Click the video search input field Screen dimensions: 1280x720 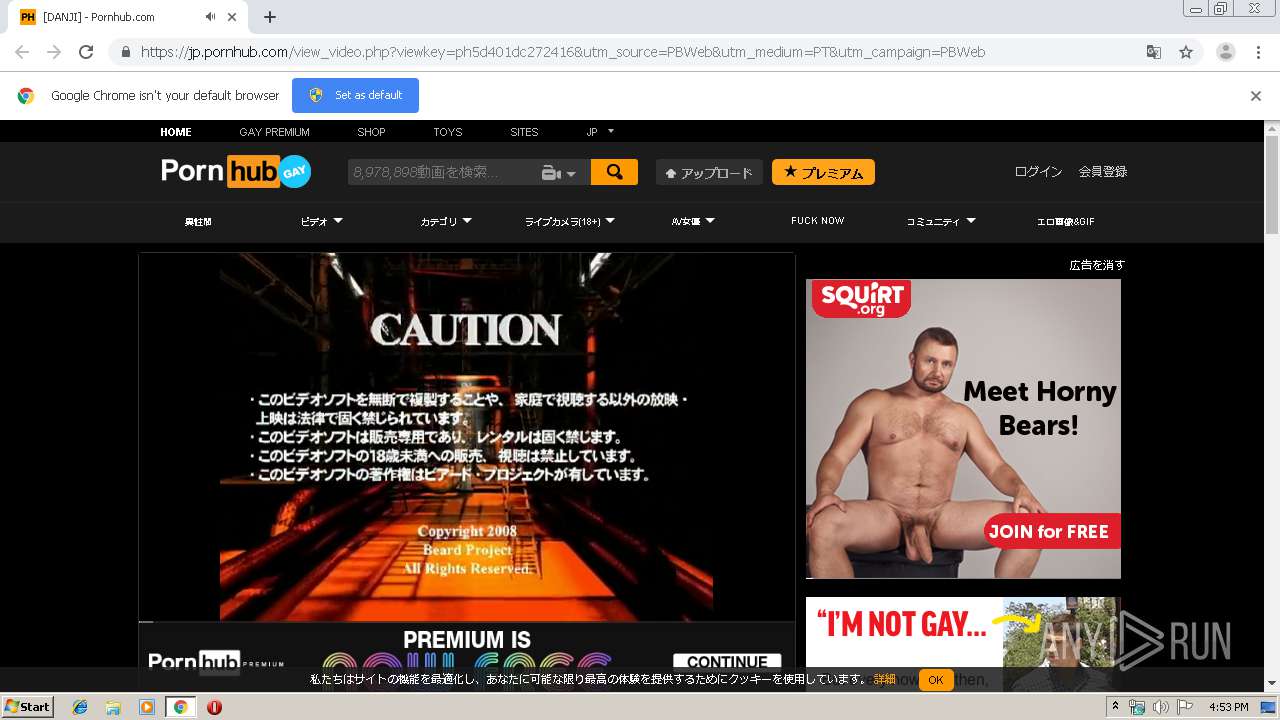pyautogui.click(x=440, y=172)
